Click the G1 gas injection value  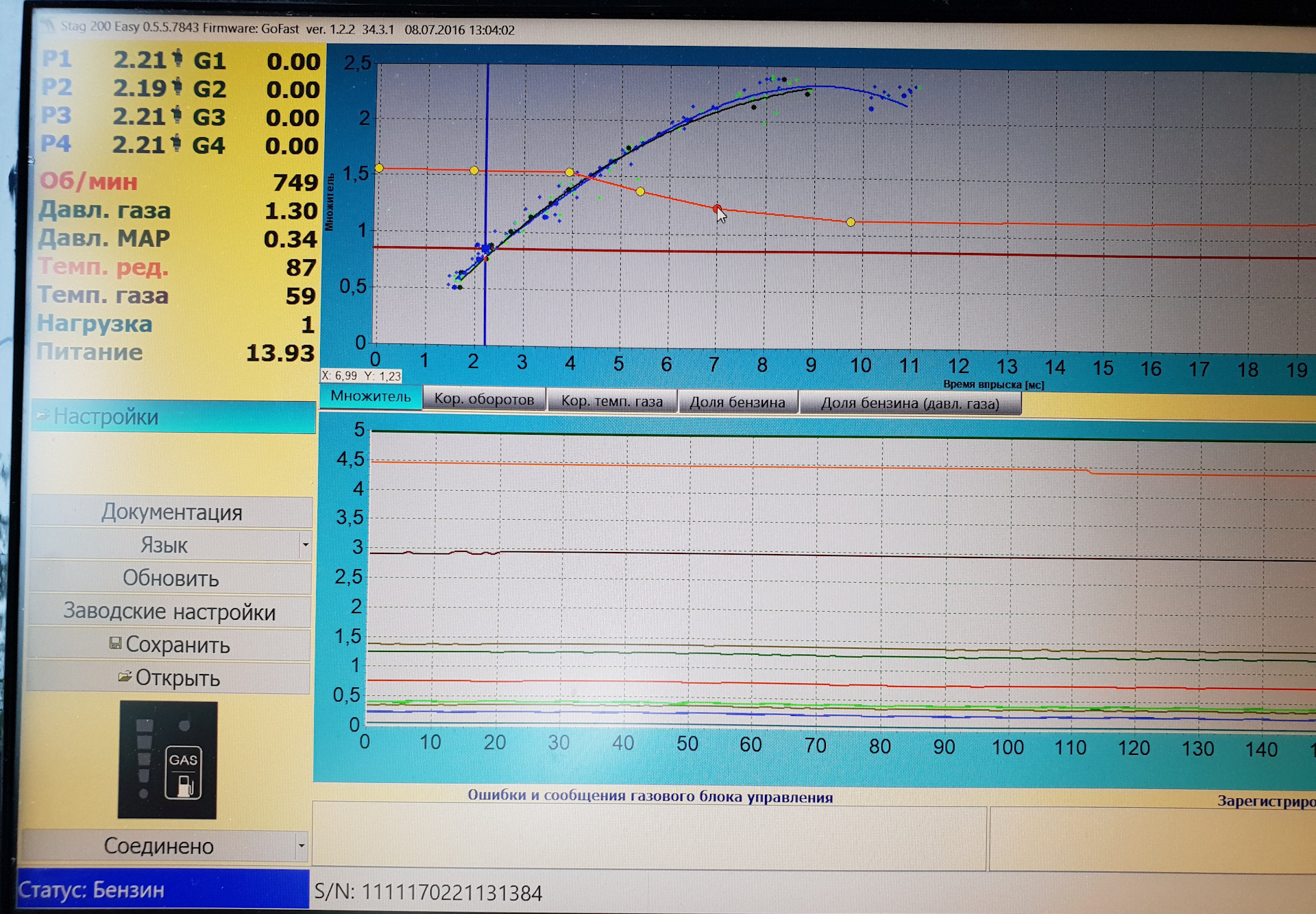click(x=293, y=62)
